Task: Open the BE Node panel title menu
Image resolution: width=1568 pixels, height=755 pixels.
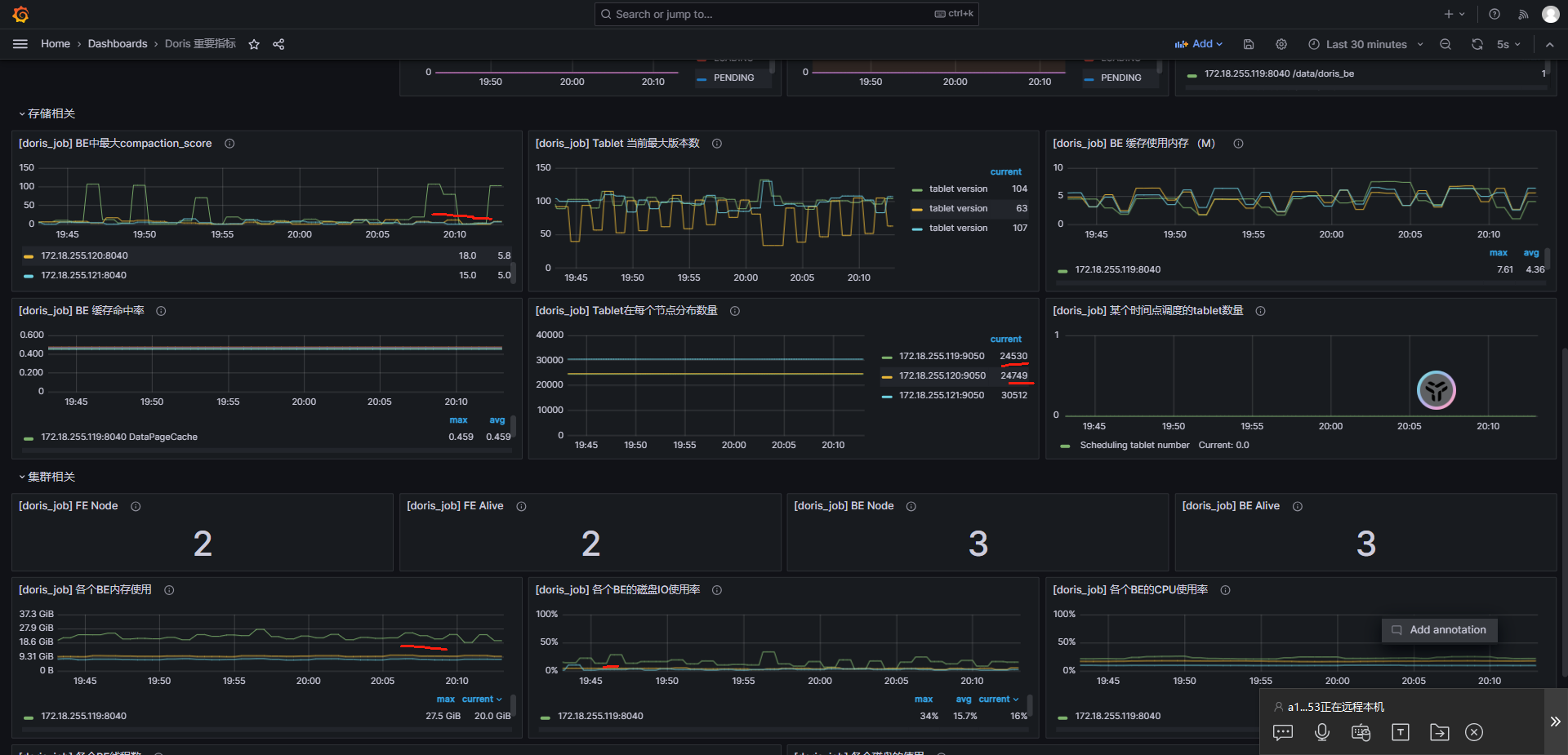Action: [x=844, y=506]
